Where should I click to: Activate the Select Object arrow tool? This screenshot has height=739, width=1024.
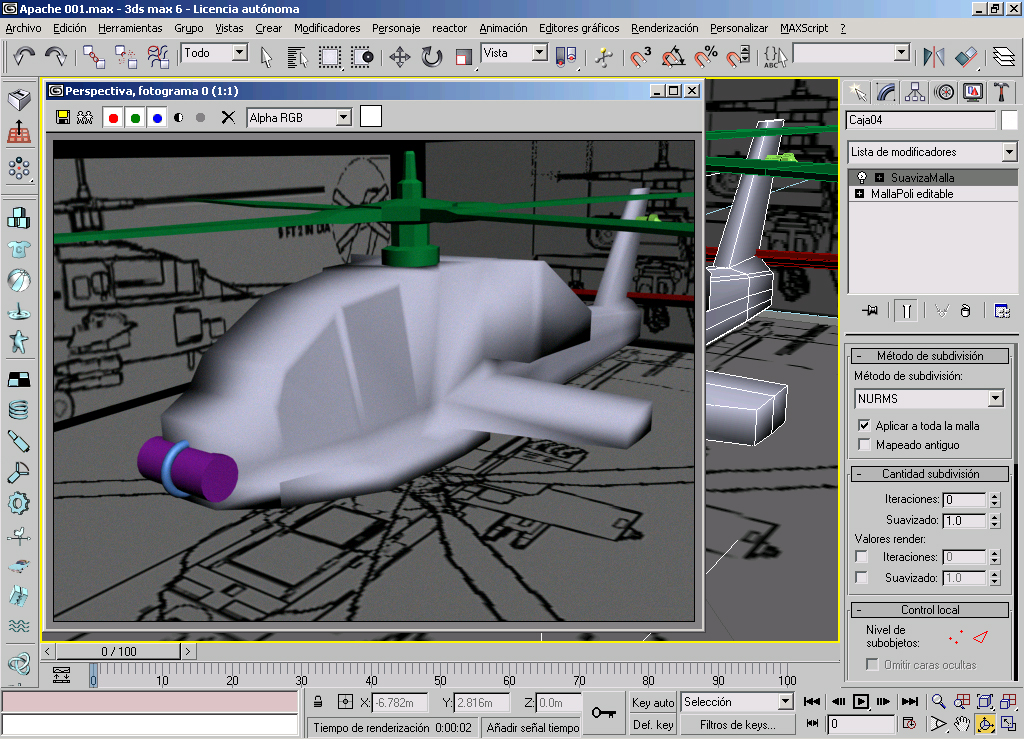pyautogui.click(x=266, y=57)
